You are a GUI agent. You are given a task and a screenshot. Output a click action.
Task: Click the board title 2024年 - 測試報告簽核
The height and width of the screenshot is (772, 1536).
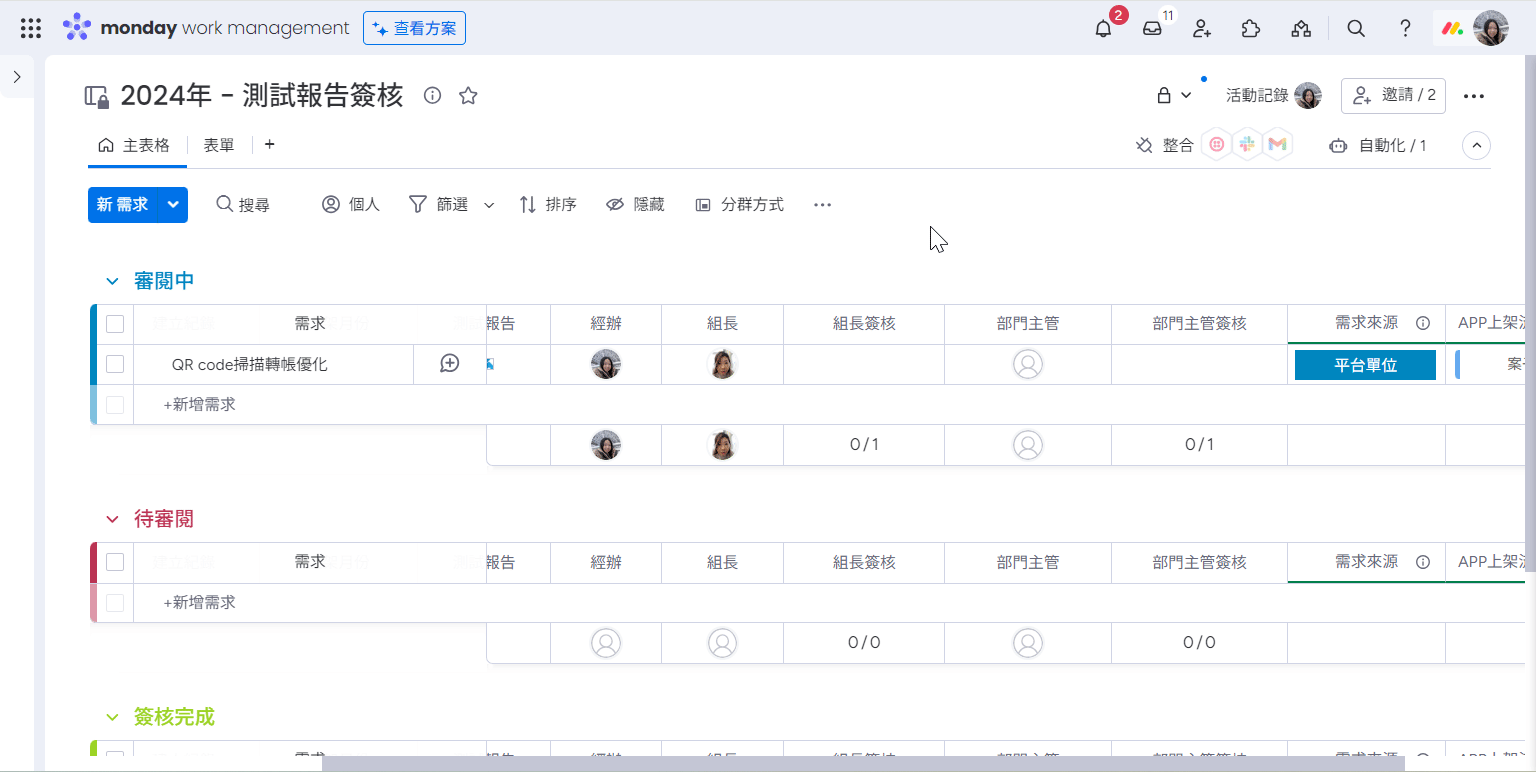(261, 95)
